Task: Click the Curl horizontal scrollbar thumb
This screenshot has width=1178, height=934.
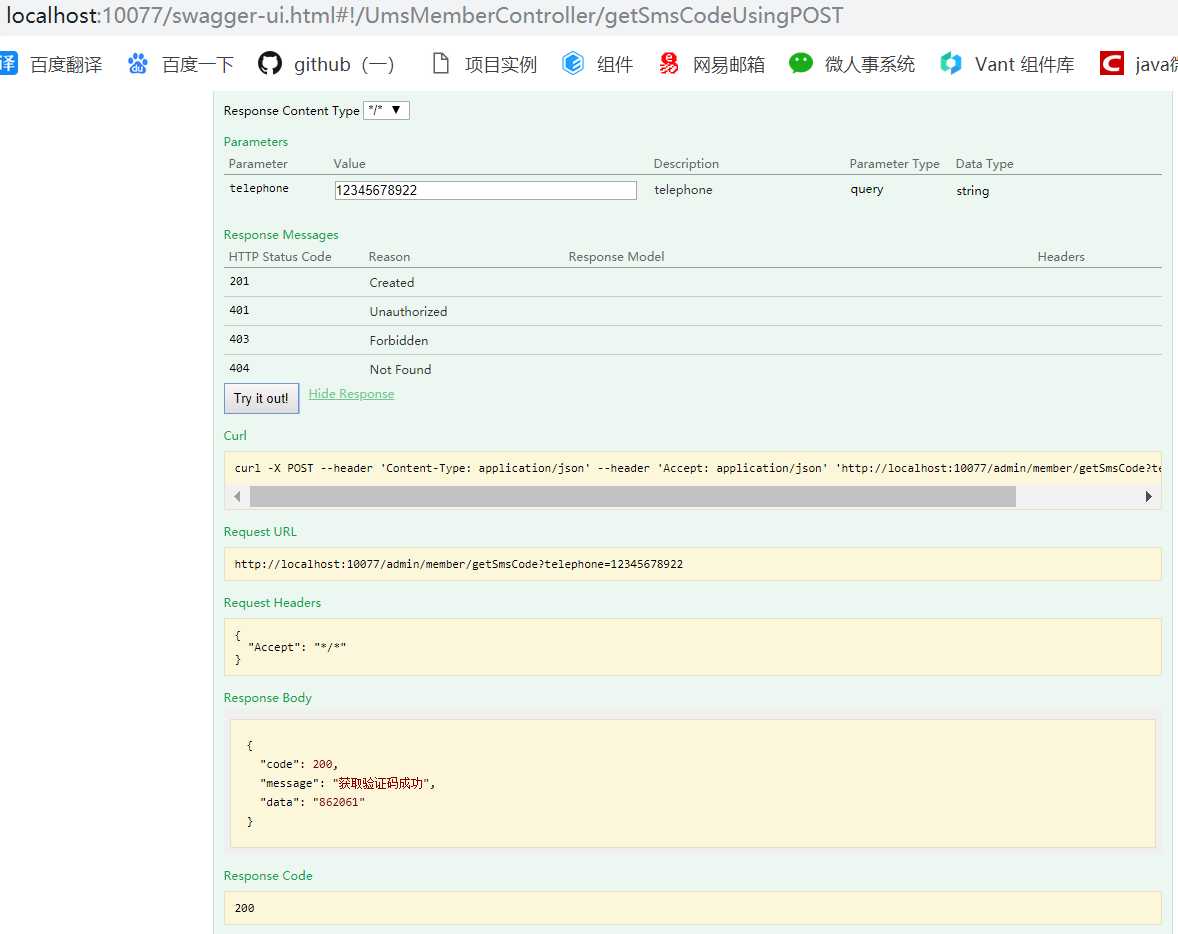Action: pos(633,497)
